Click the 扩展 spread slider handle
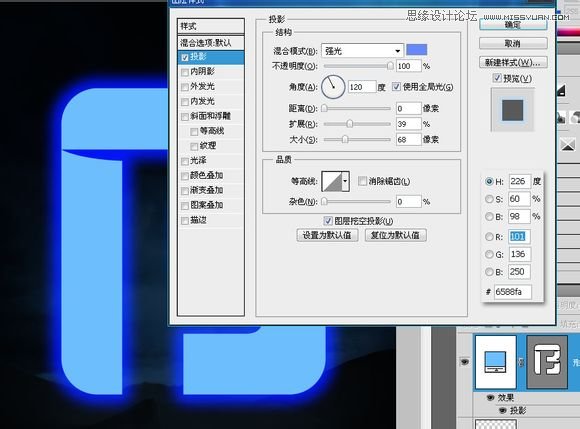 coord(350,124)
